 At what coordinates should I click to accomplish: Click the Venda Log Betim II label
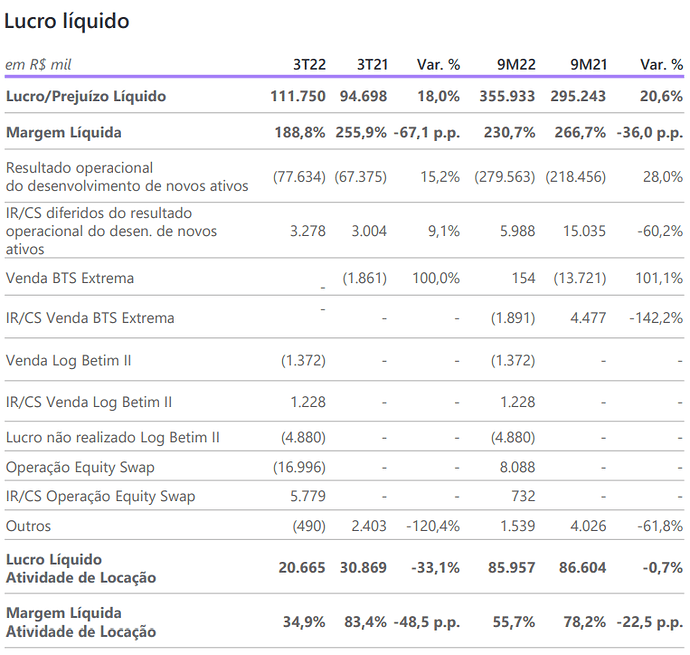[x=68, y=361]
